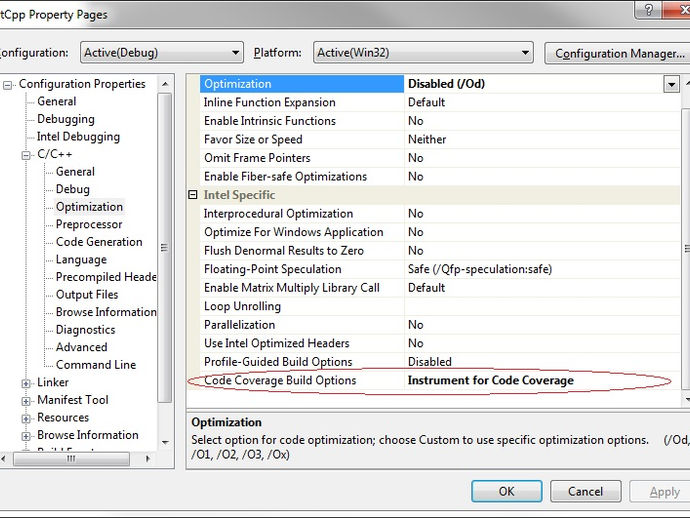690x518 pixels.
Task: Select Browse Information under C/C++
Action: (106, 312)
